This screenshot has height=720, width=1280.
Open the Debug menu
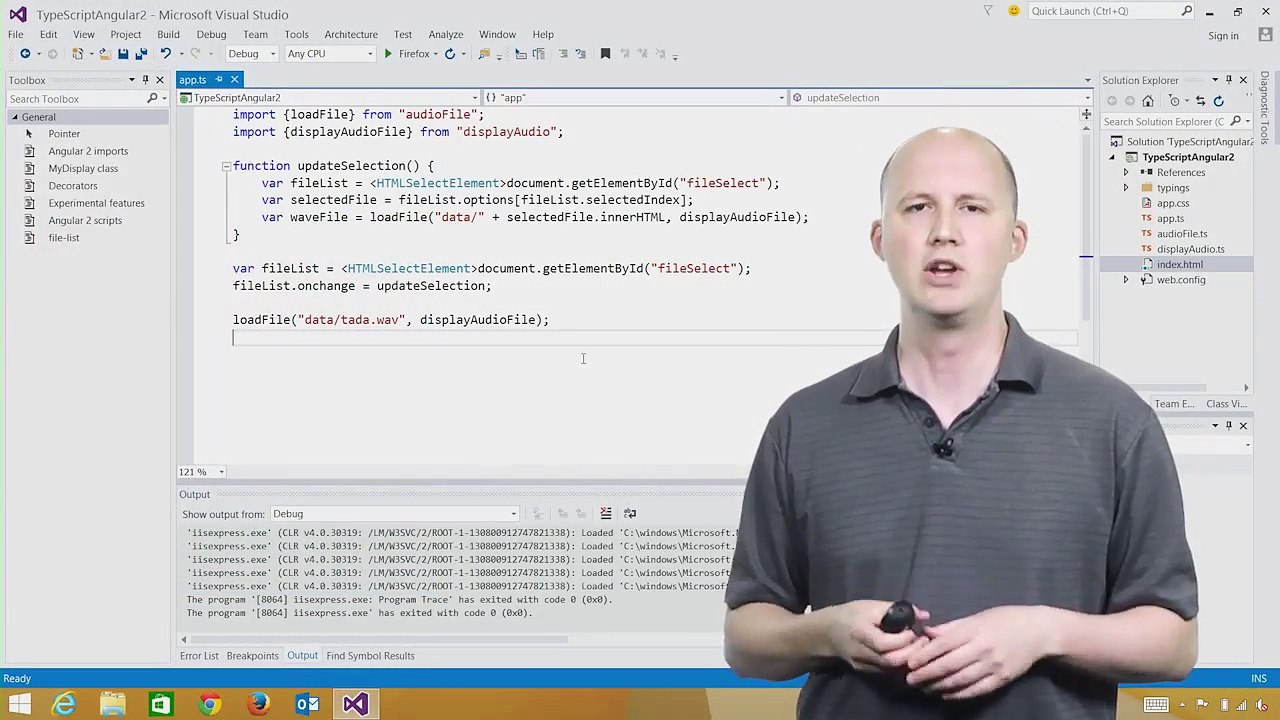click(x=211, y=34)
